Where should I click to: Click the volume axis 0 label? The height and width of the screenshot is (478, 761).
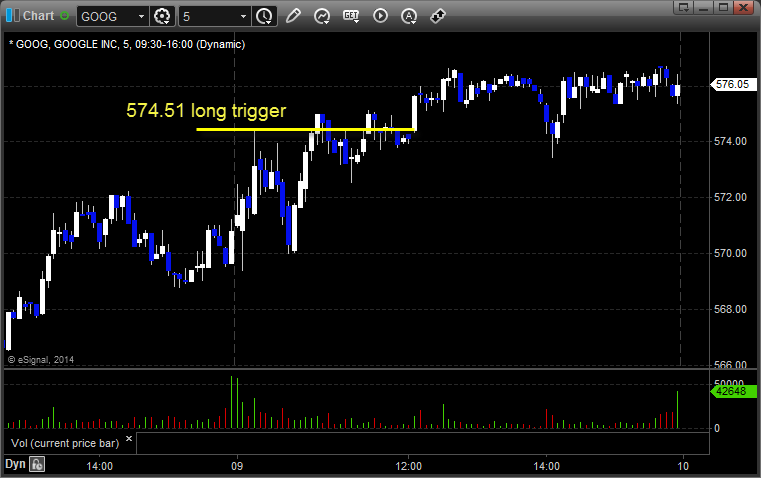pos(717,428)
